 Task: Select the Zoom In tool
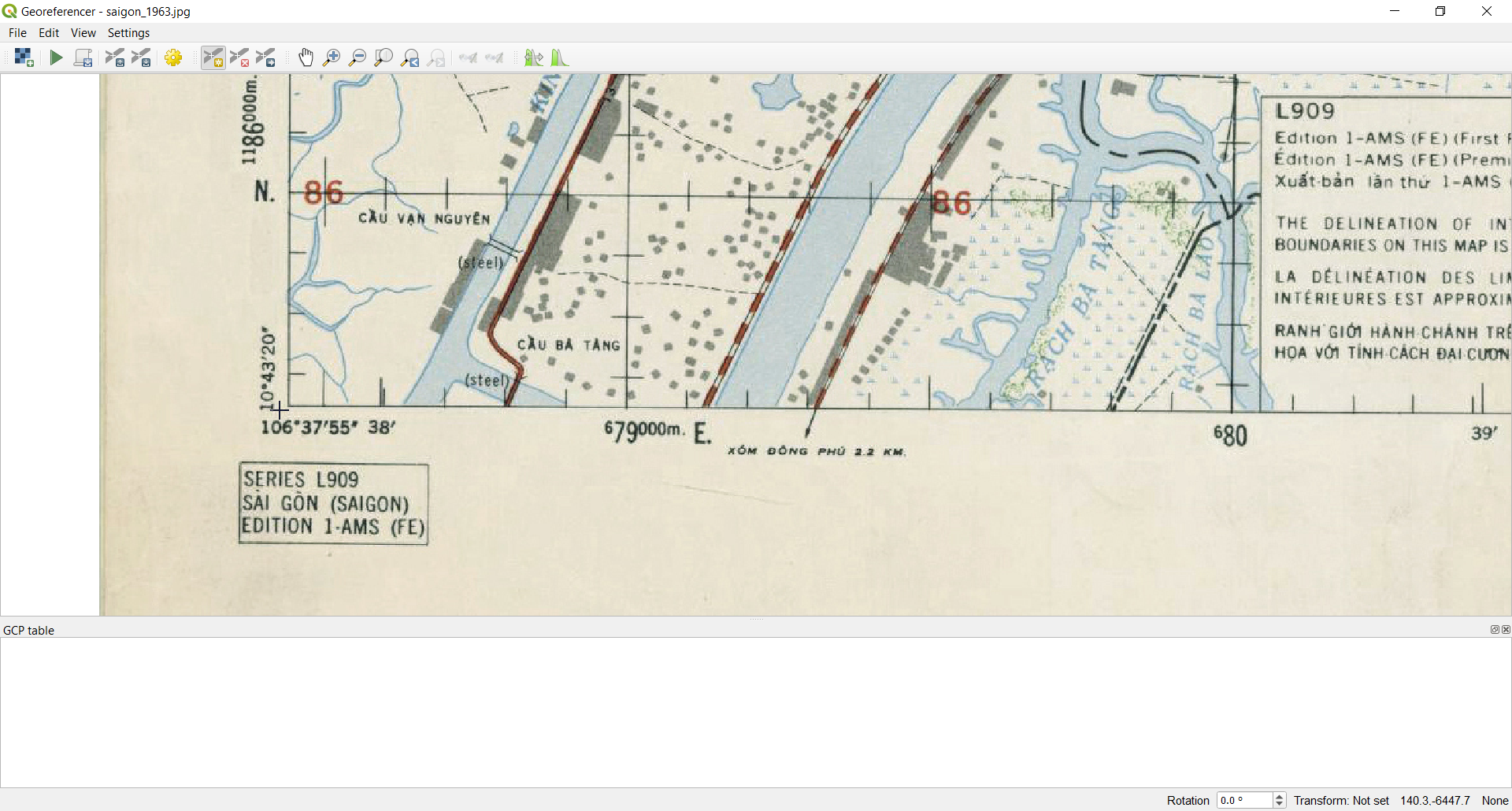point(332,57)
